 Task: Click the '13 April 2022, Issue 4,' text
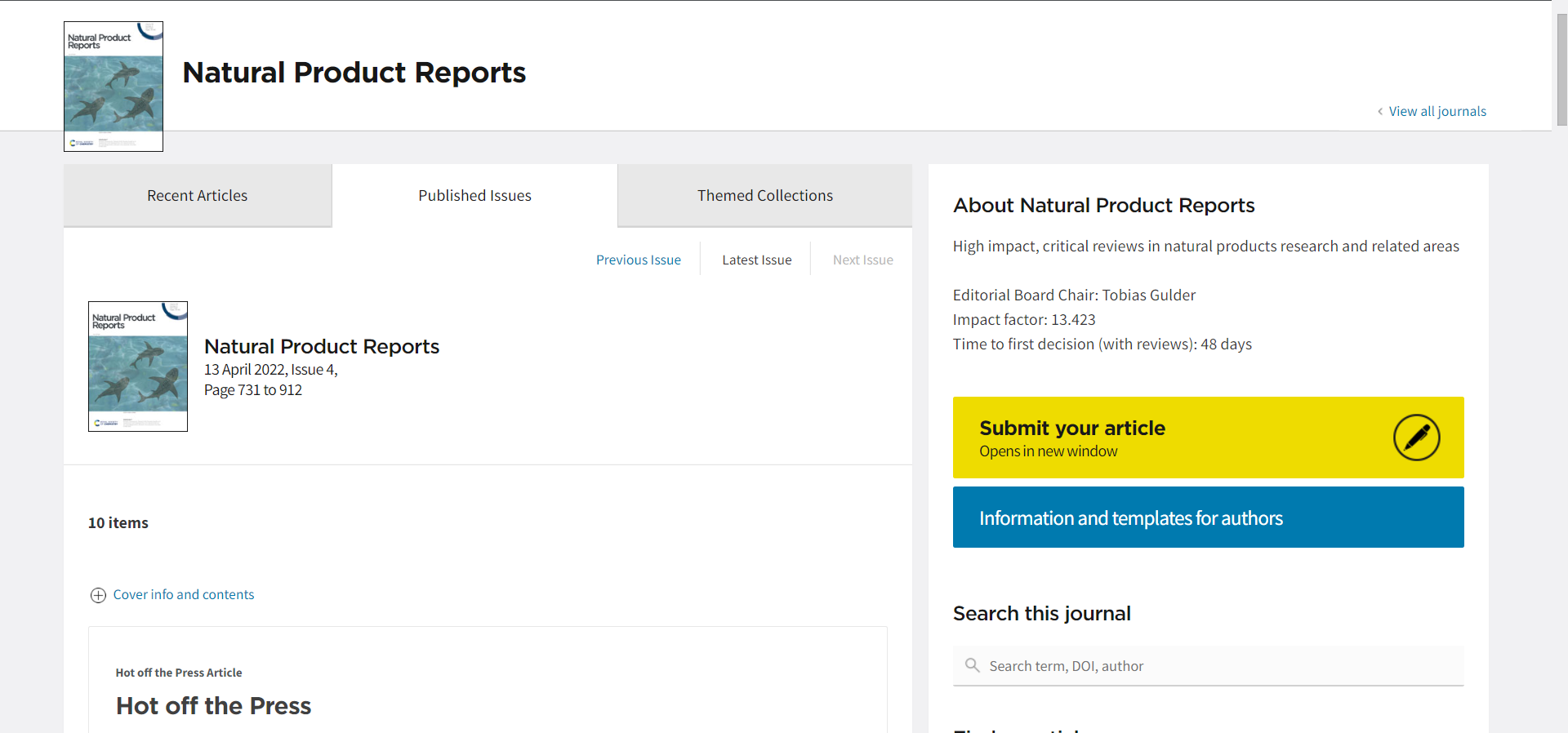271,370
